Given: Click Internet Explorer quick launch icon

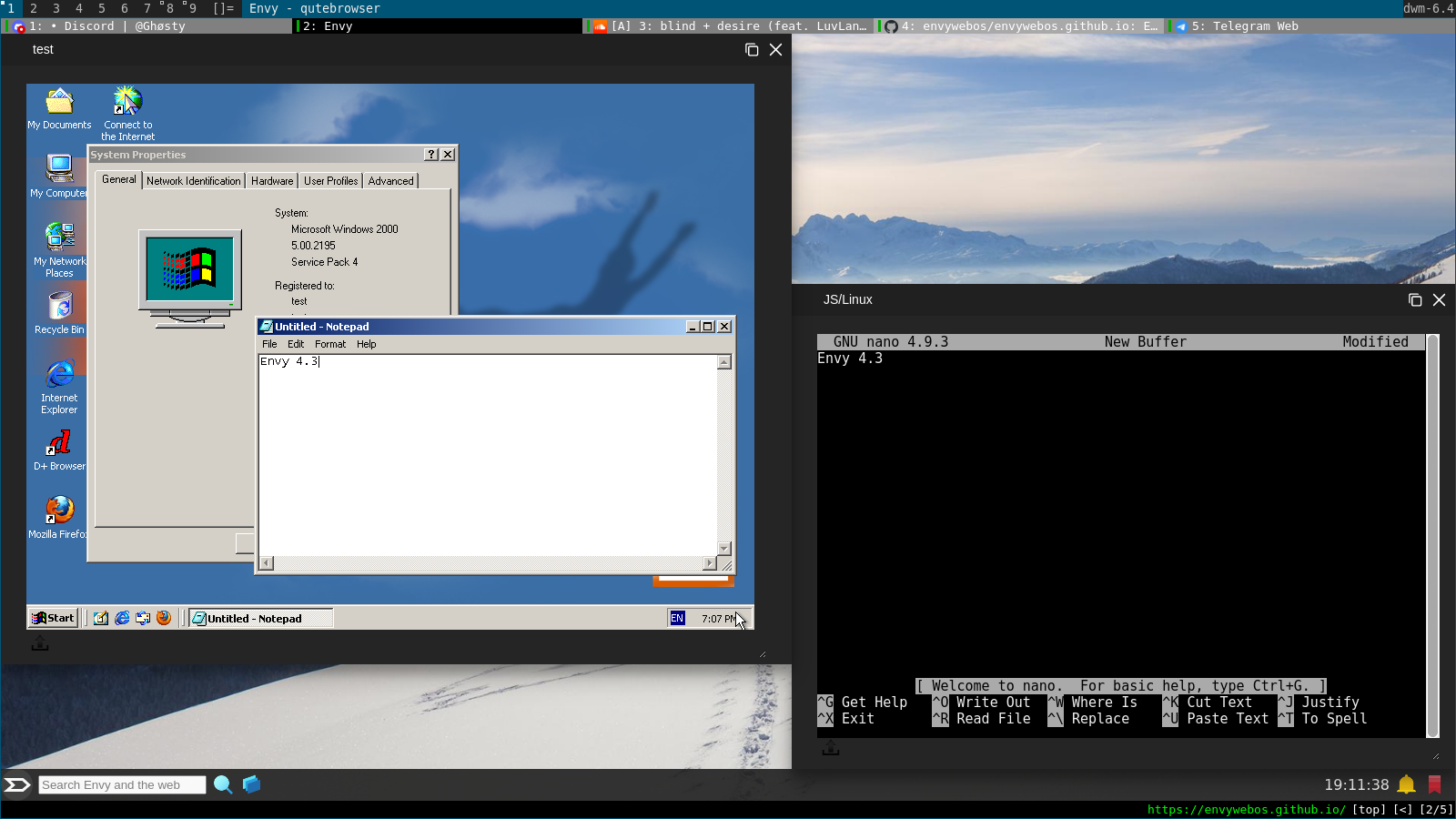Looking at the screenshot, I should click(x=122, y=618).
